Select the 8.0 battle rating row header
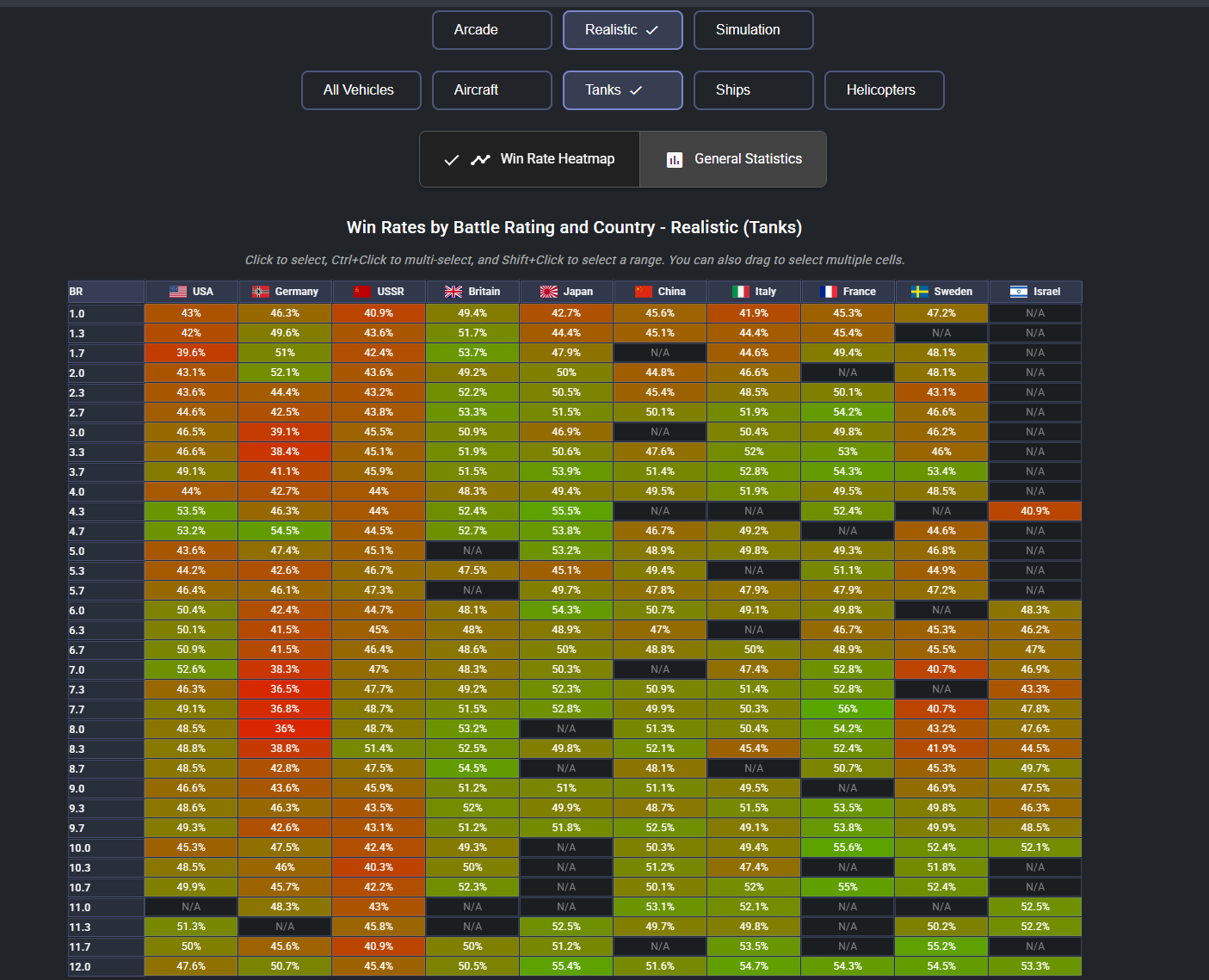The image size is (1209, 980). pyautogui.click(x=106, y=730)
